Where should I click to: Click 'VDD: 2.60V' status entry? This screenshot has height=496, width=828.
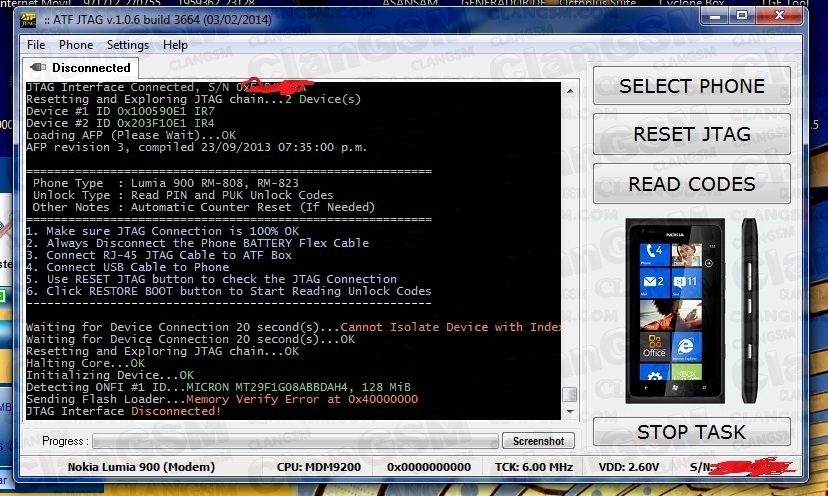pos(629,467)
